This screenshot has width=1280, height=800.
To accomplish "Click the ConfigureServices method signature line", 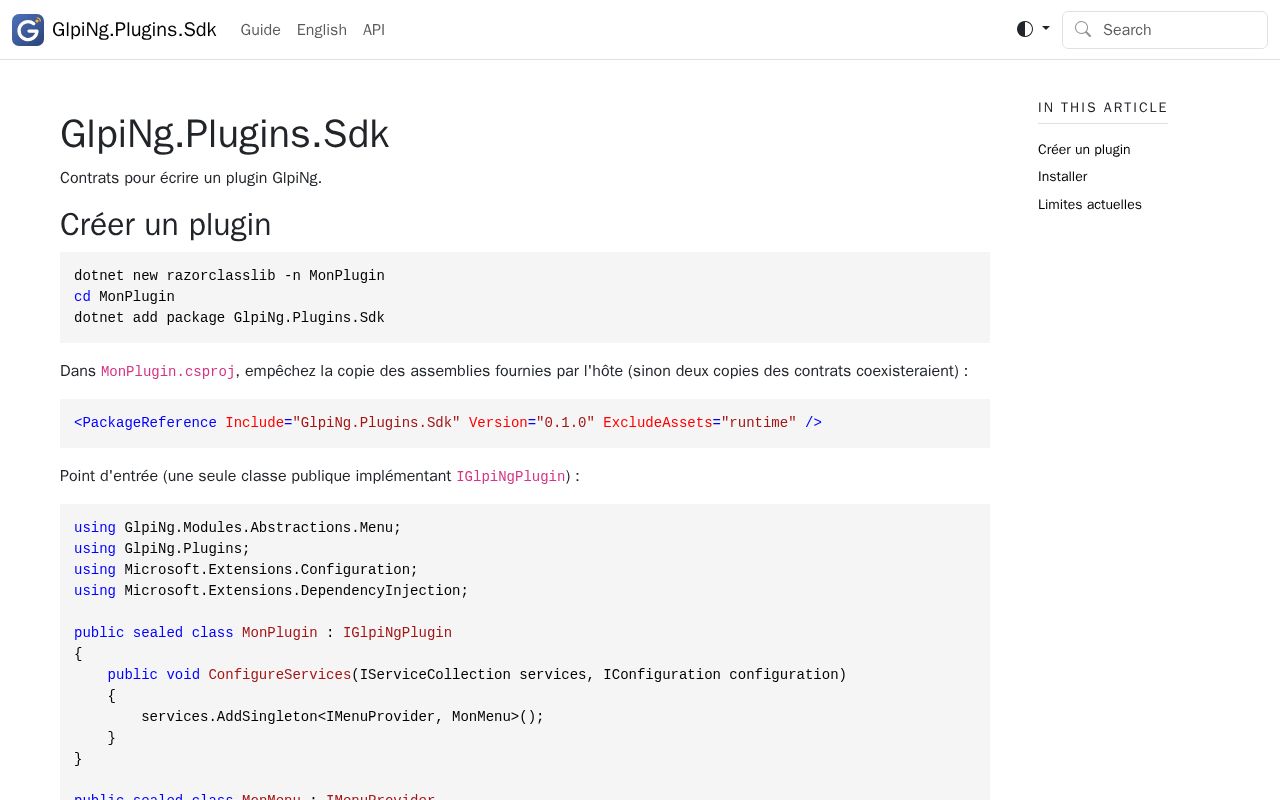I will [477, 675].
